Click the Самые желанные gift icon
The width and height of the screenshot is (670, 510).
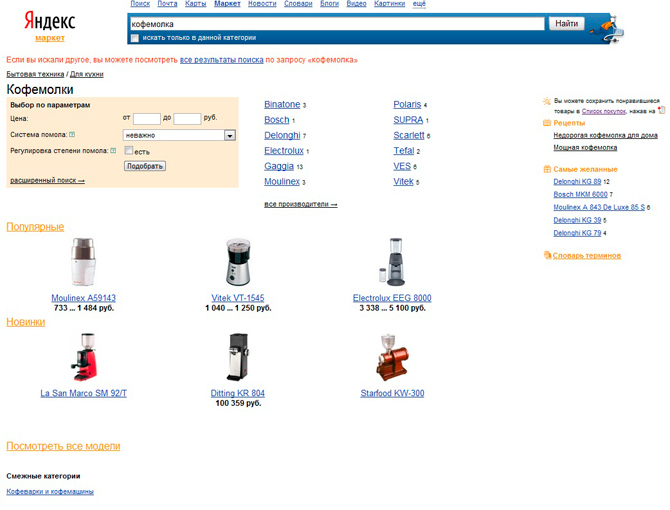tap(547, 169)
